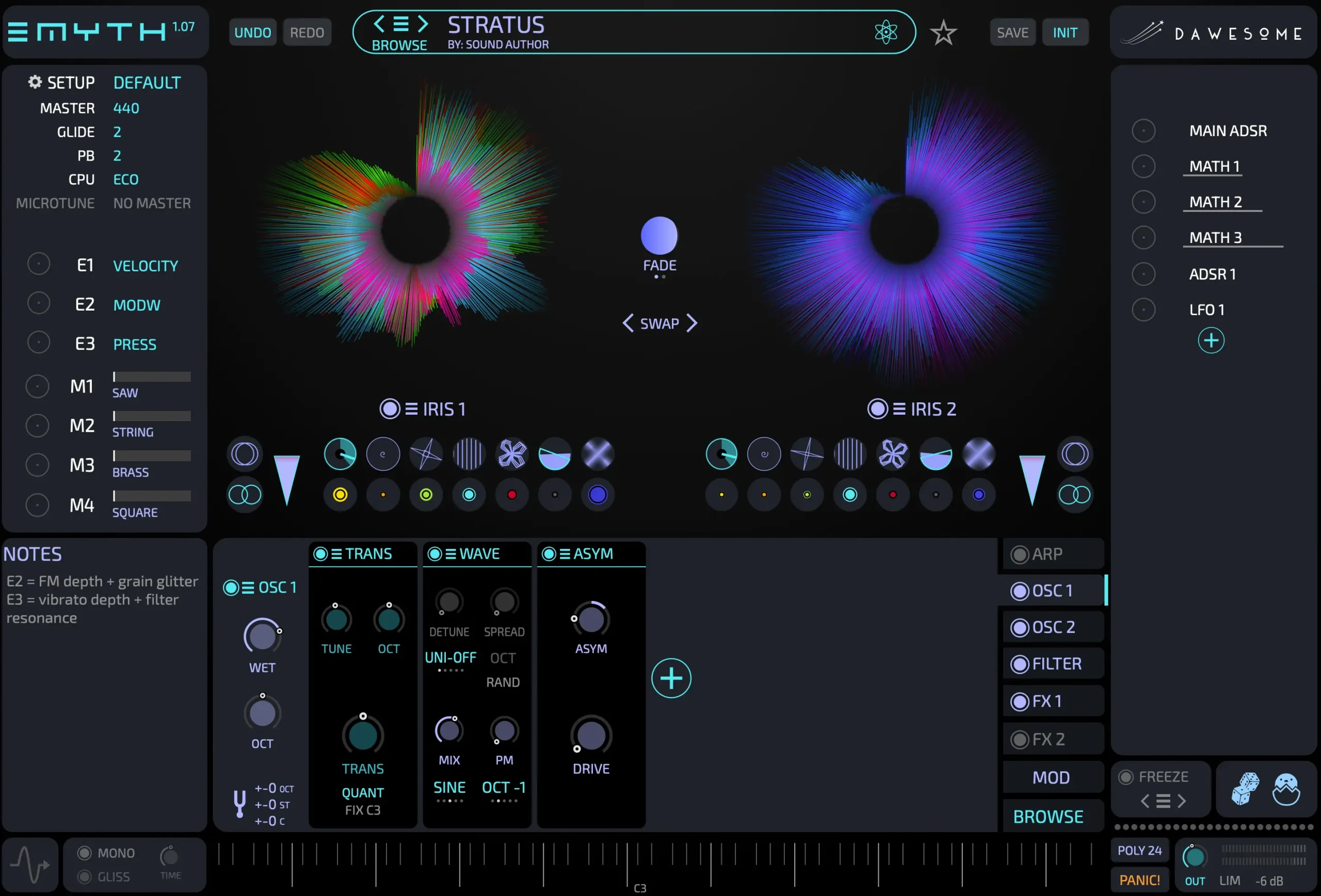Select the OSC 1 tab
This screenshot has width=1321, height=896.
1053,590
